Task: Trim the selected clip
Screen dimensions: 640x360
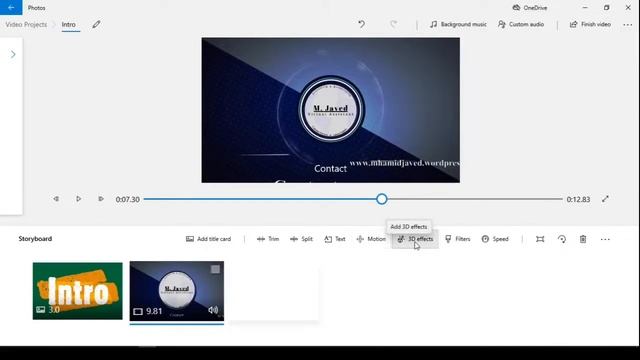Action: tap(268, 239)
